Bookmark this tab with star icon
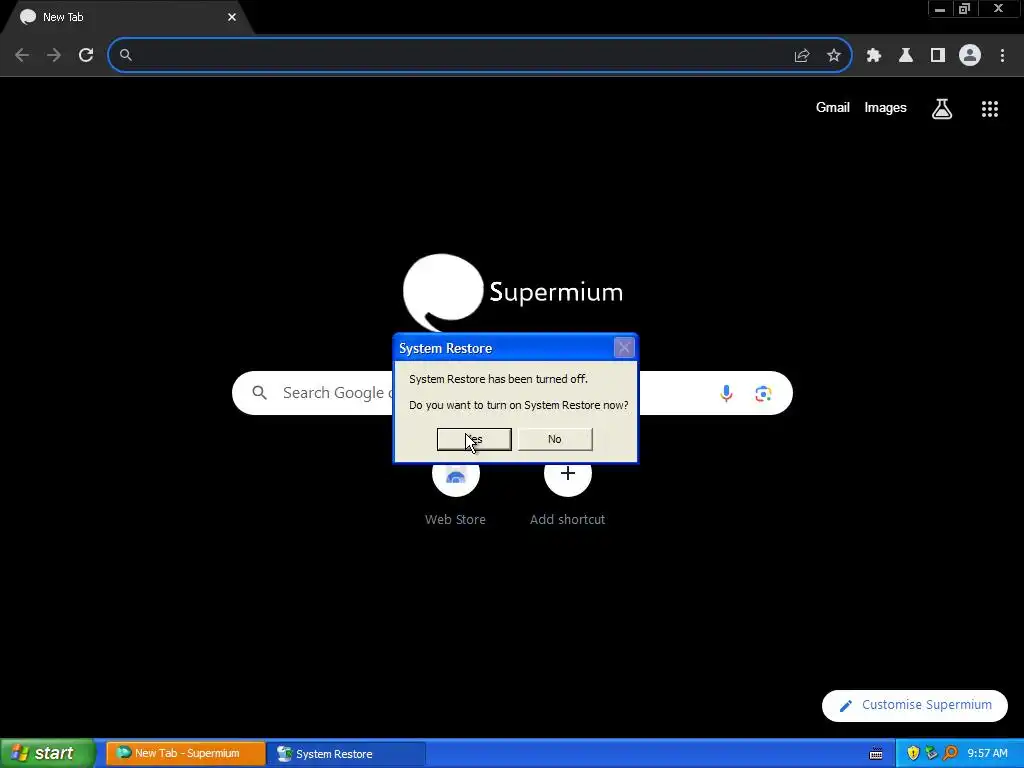Image resolution: width=1024 pixels, height=768 pixels. pos(834,56)
